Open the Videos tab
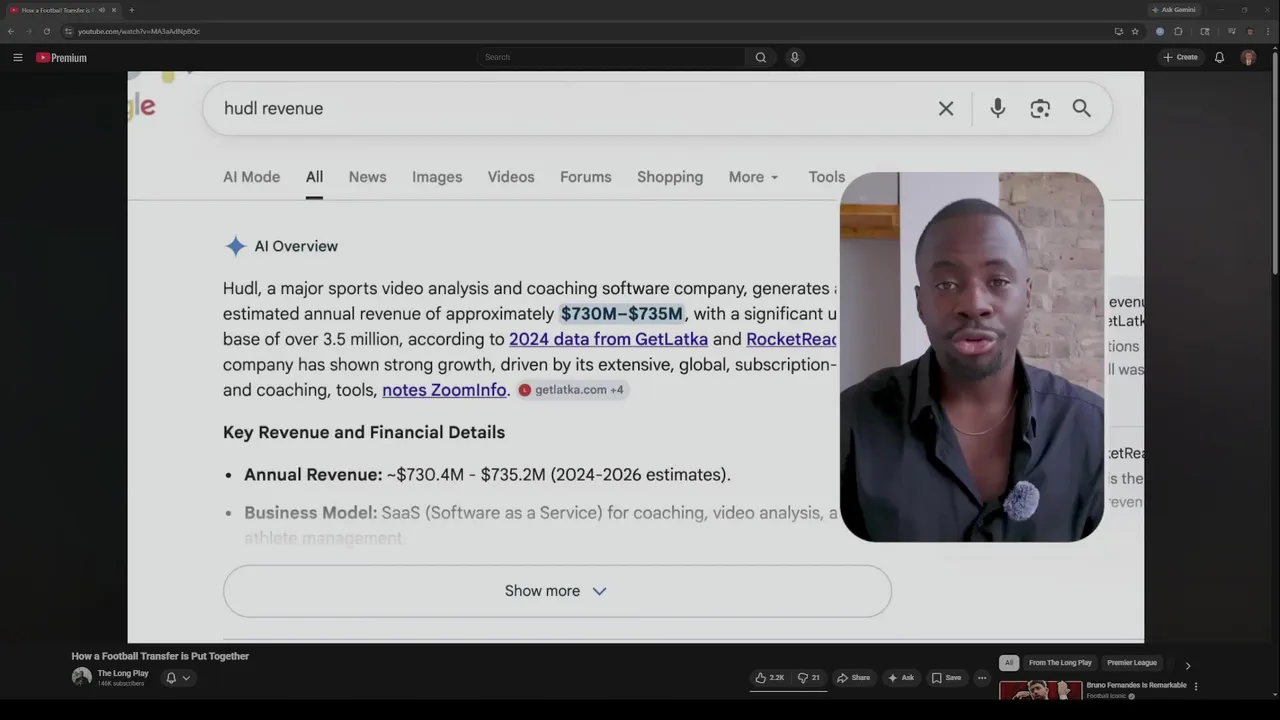1280x720 pixels. (511, 177)
